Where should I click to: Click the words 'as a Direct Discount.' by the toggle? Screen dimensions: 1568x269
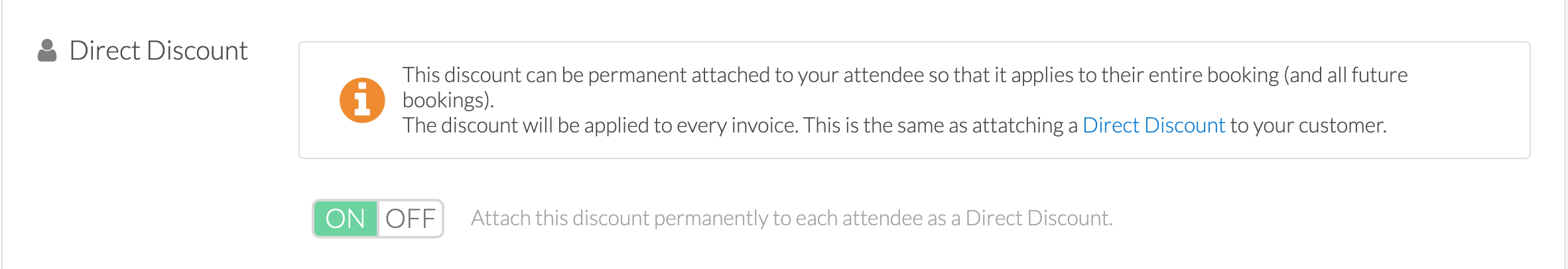pos(1022,218)
